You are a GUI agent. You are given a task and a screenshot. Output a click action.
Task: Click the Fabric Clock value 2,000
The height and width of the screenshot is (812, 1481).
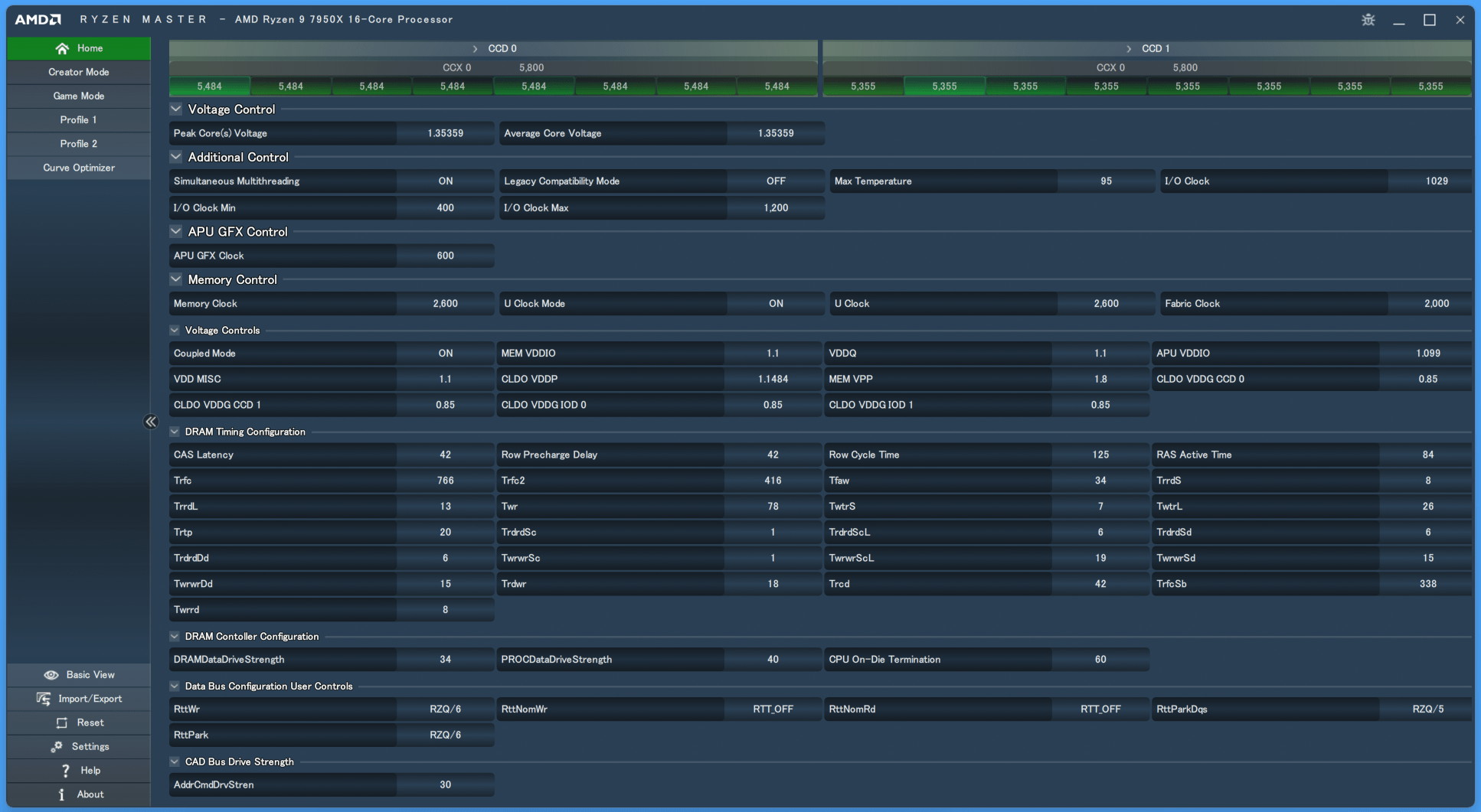click(1430, 304)
